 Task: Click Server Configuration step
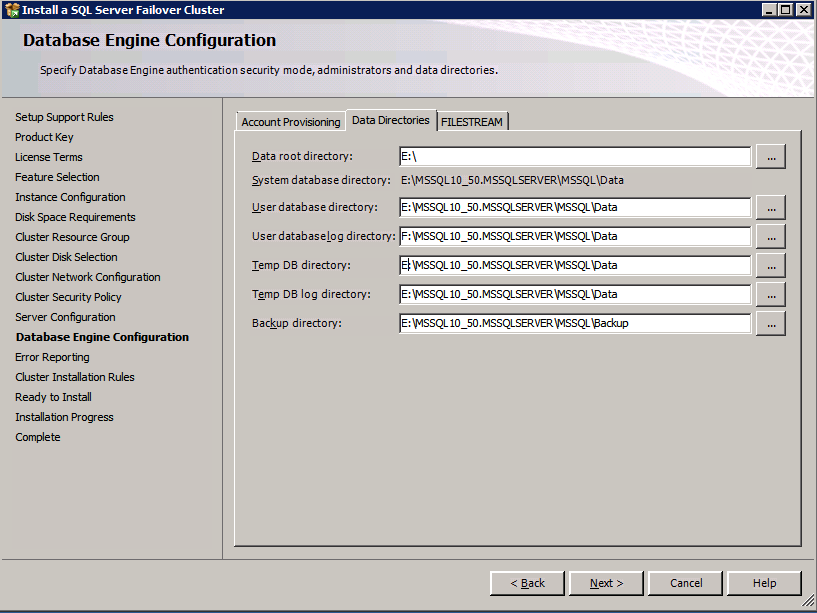tap(66, 317)
